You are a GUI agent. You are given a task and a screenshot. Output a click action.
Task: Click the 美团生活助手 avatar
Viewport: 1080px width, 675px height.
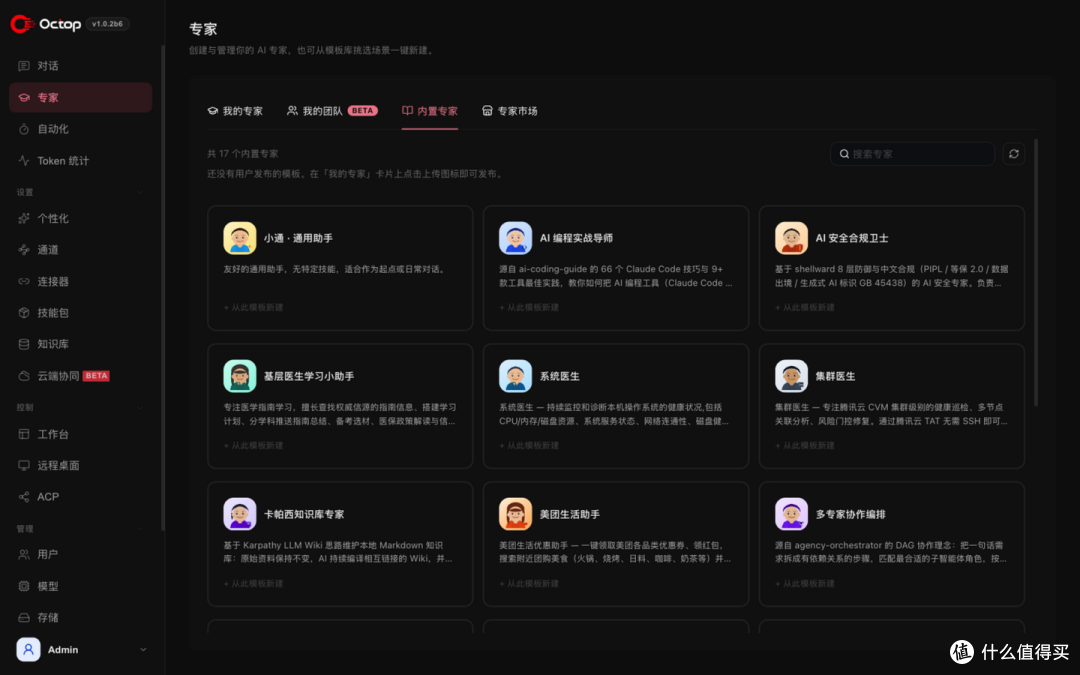515,514
